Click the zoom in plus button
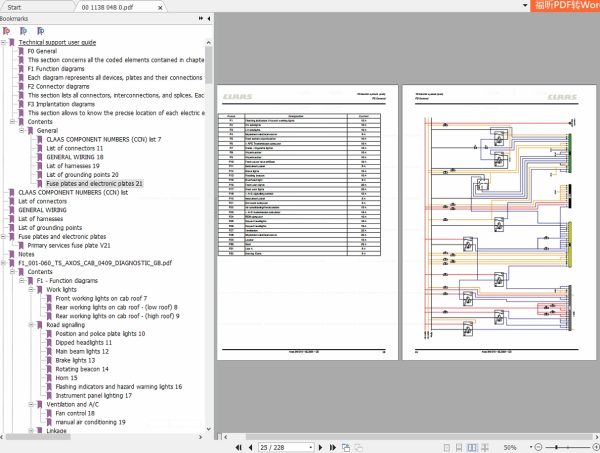600x453 pixels. click(x=594, y=447)
